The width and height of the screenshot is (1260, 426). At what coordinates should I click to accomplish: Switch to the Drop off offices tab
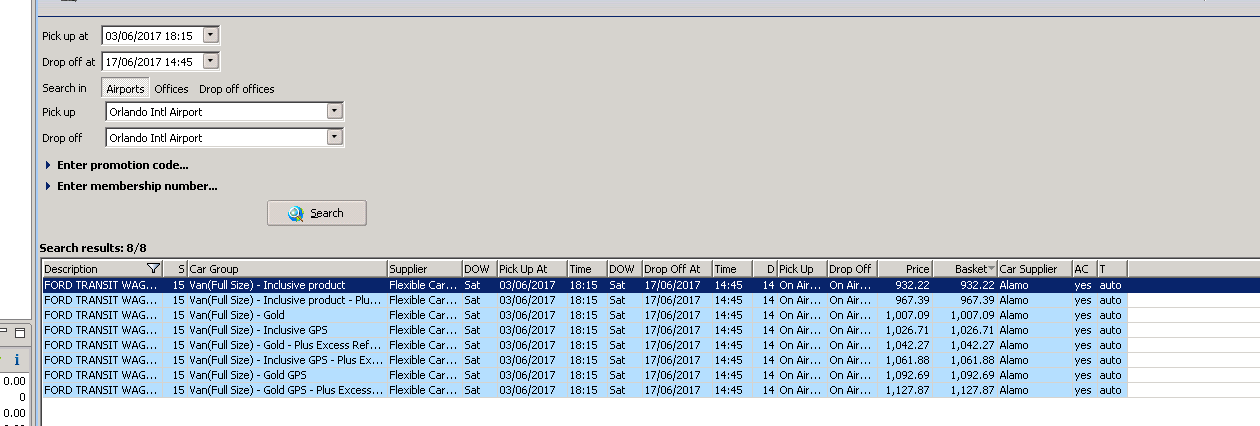coord(237,89)
